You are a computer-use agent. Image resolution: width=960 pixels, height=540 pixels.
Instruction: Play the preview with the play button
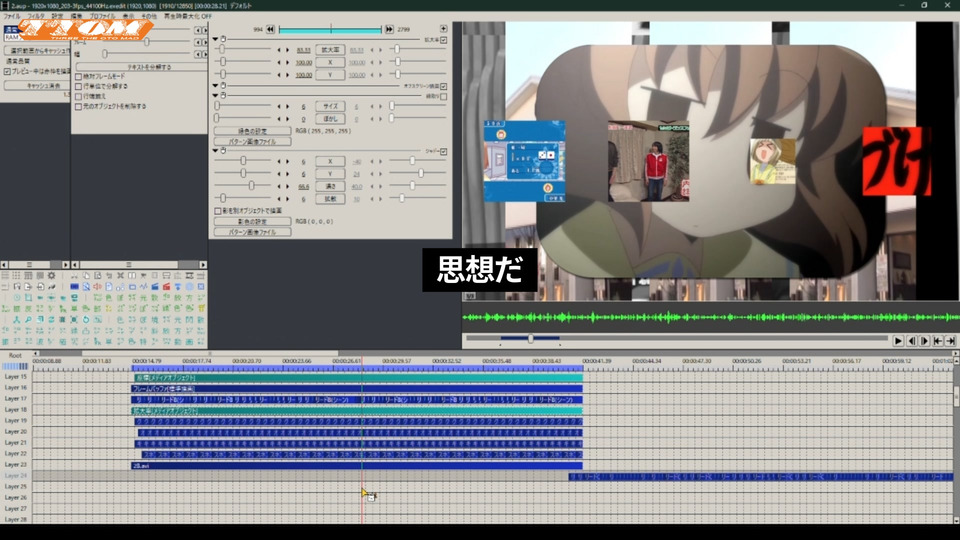click(x=898, y=341)
